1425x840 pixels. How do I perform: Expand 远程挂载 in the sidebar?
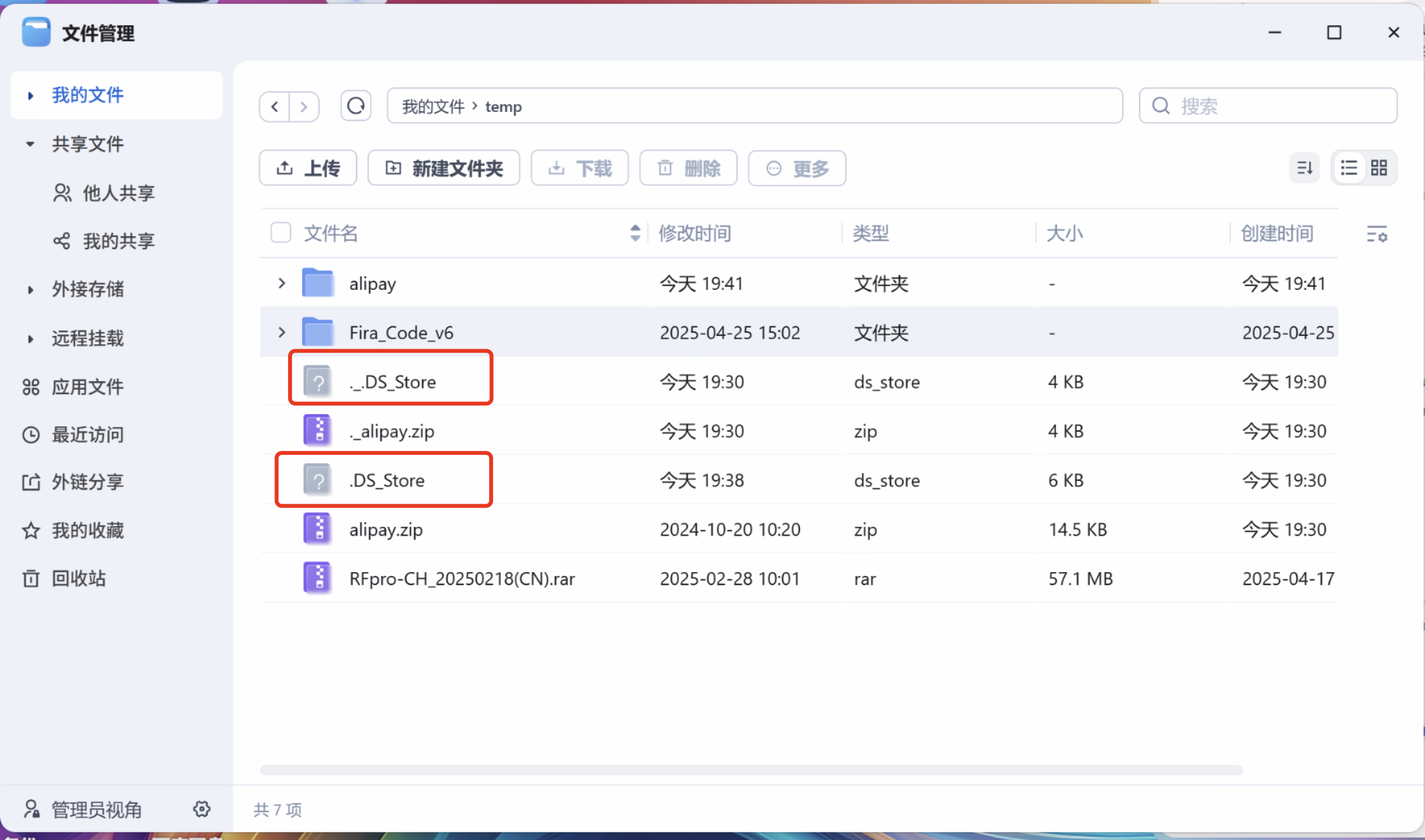(30, 338)
